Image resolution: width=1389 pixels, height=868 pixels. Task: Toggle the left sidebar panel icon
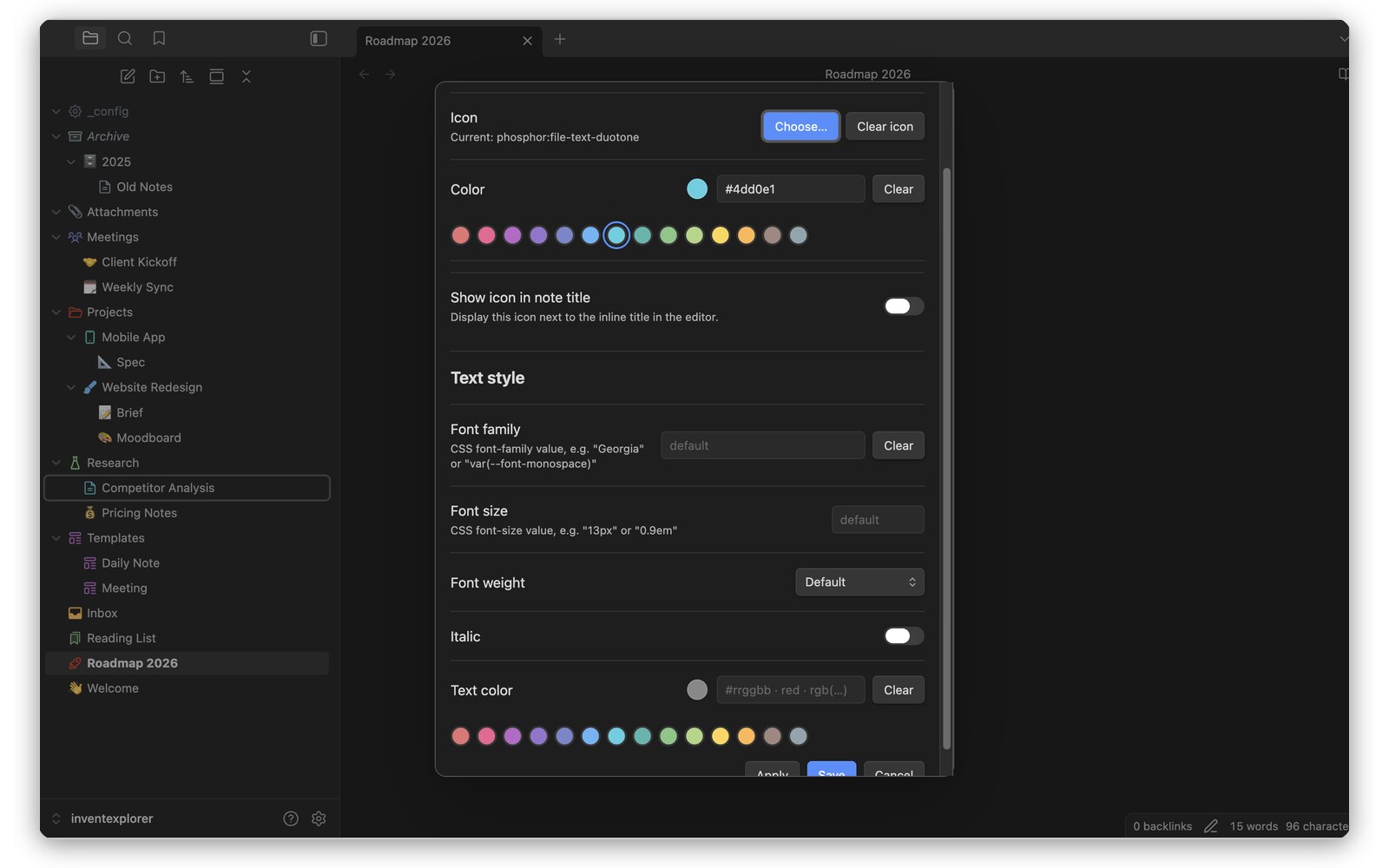[319, 38]
